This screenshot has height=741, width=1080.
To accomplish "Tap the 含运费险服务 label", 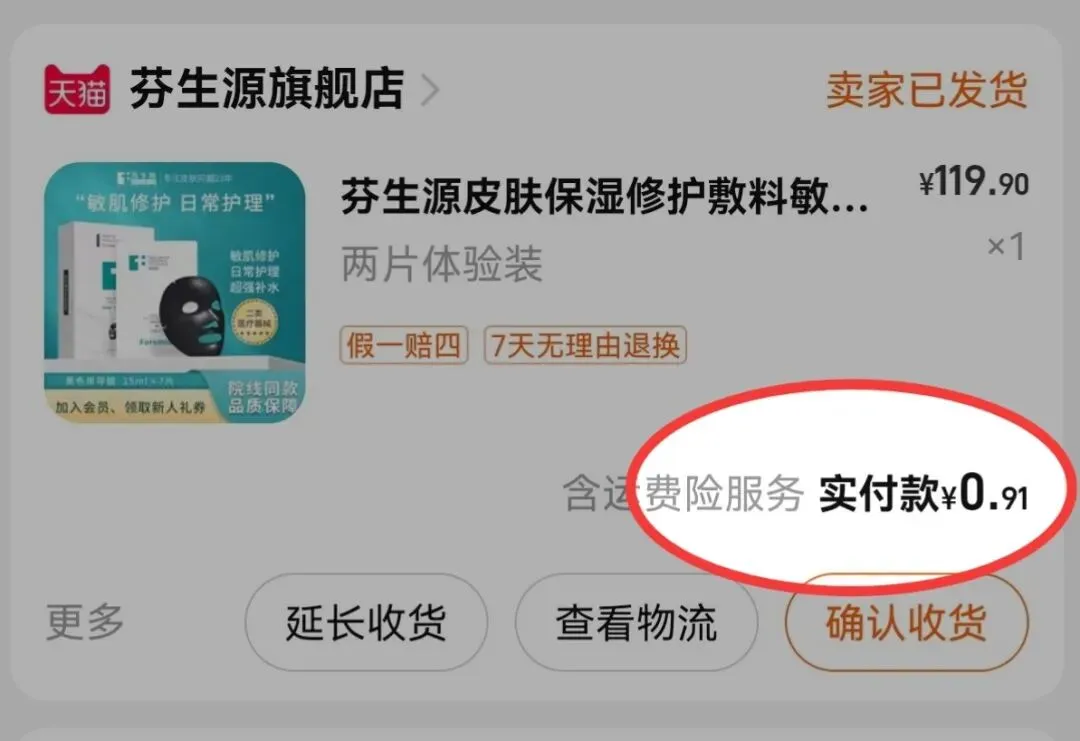I will [x=683, y=494].
